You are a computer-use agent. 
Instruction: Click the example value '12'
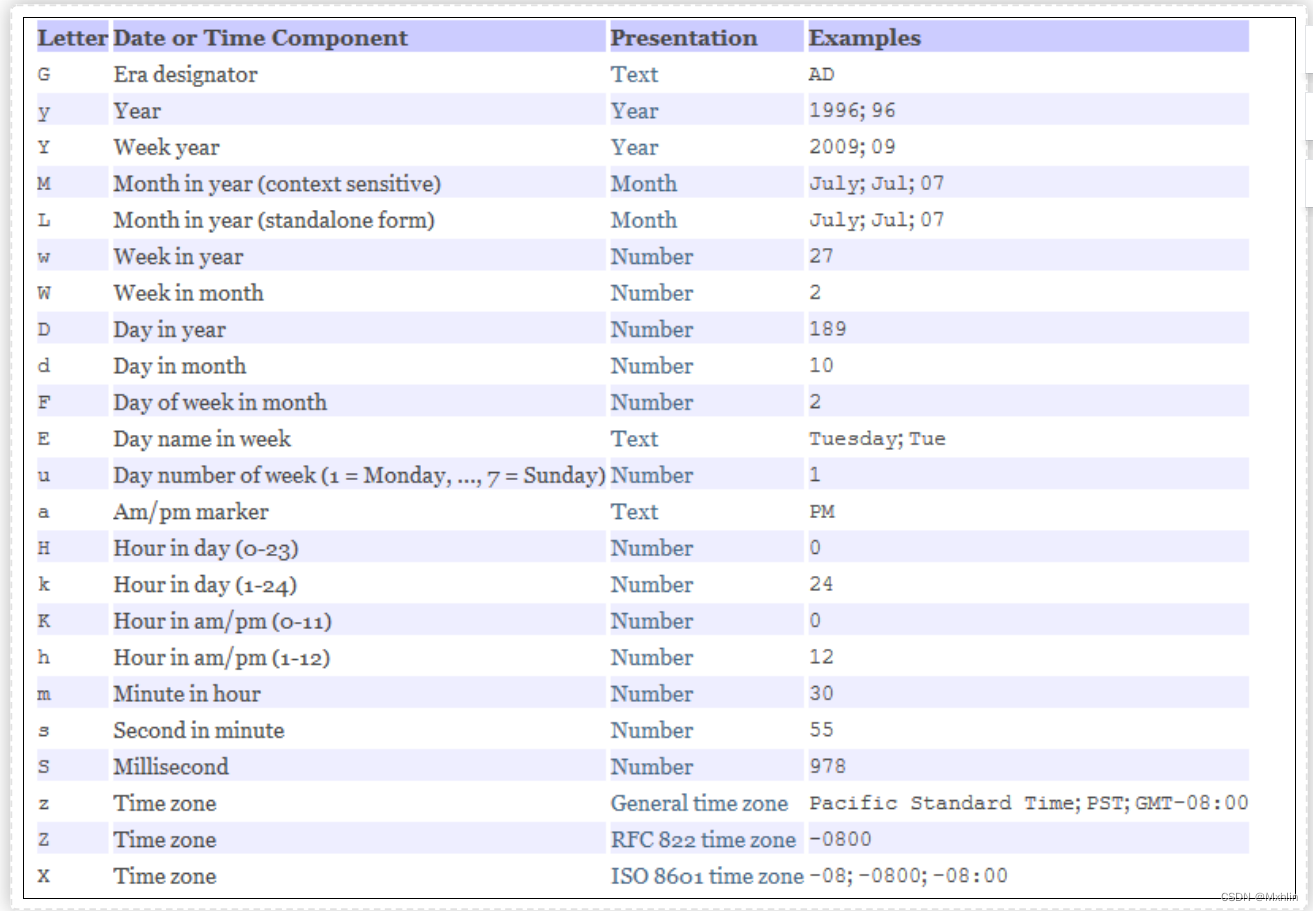[821, 657]
